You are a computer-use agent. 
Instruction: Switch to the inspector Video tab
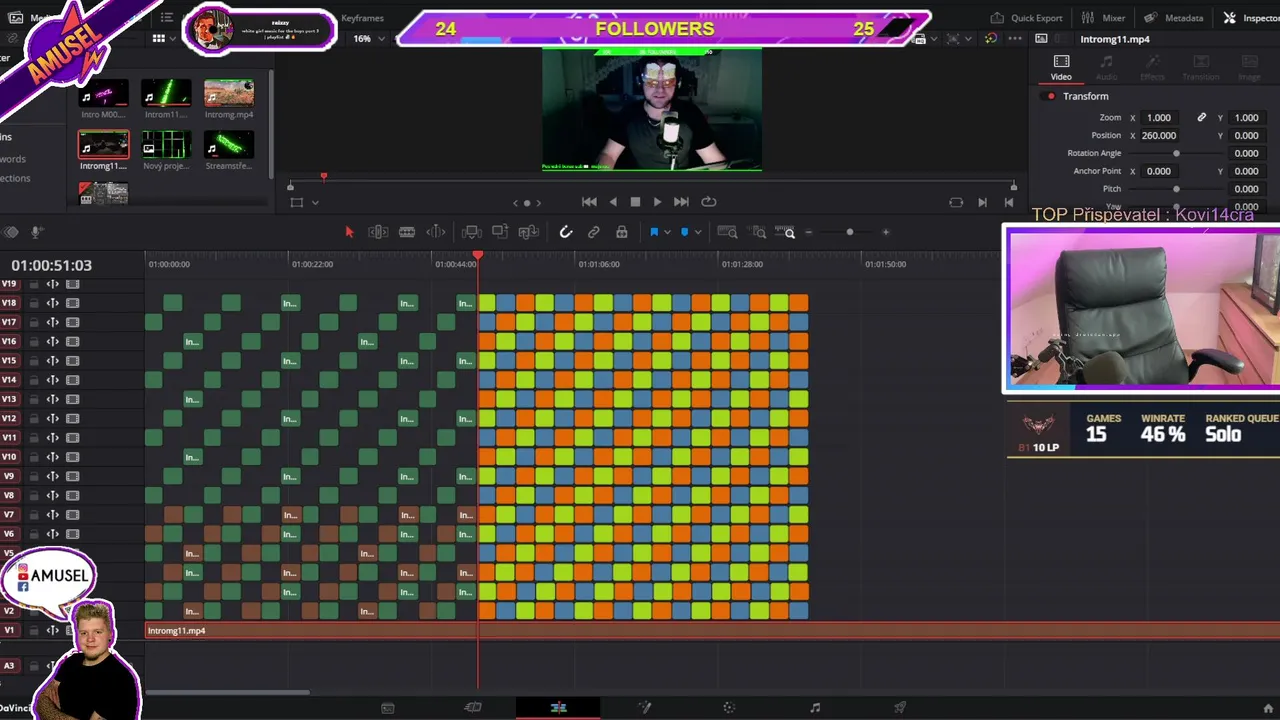coord(1061,68)
